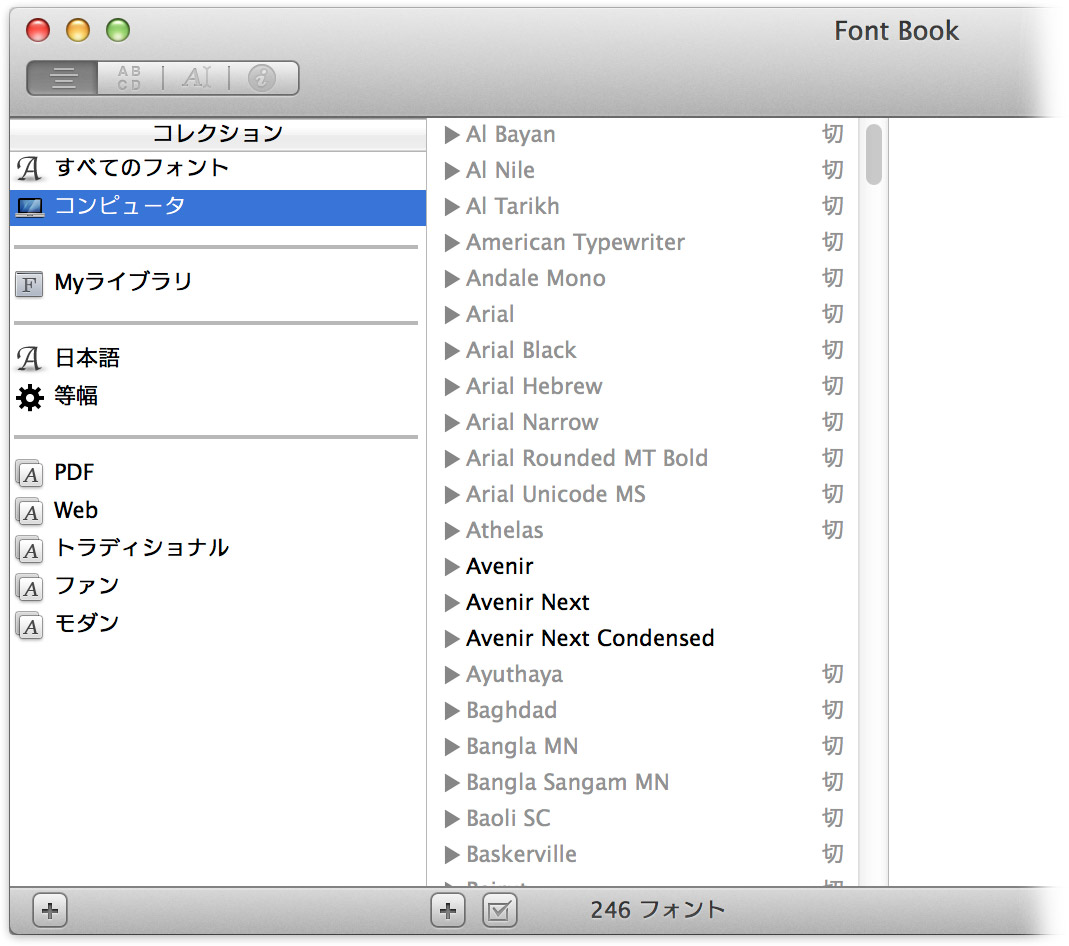1069x946 pixels.
Task: Select the custom text preview mode
Action: click(x=196, y=78)
